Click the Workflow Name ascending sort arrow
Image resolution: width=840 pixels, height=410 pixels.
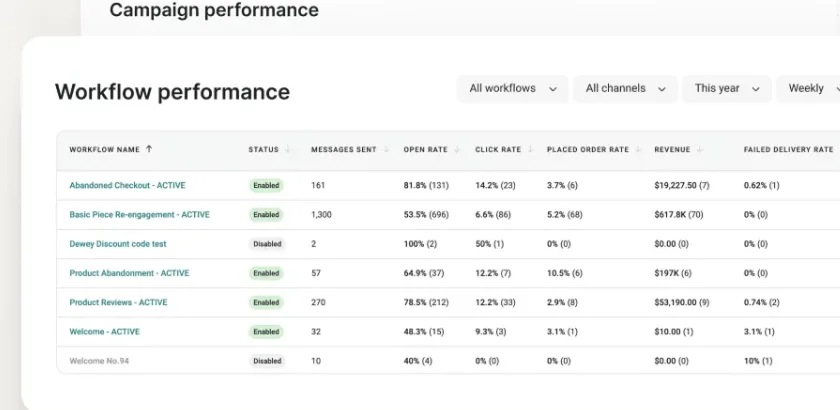pos(149,150)
